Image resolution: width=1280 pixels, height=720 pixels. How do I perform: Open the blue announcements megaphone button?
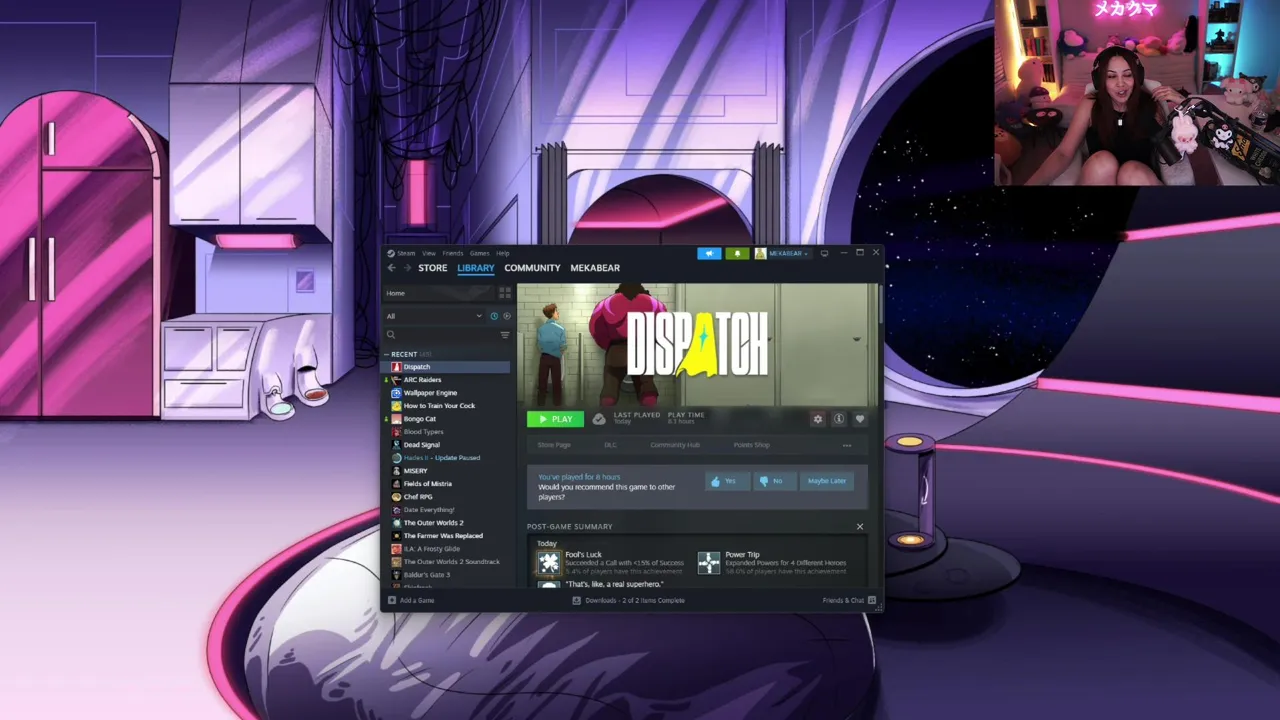(709, 253)
